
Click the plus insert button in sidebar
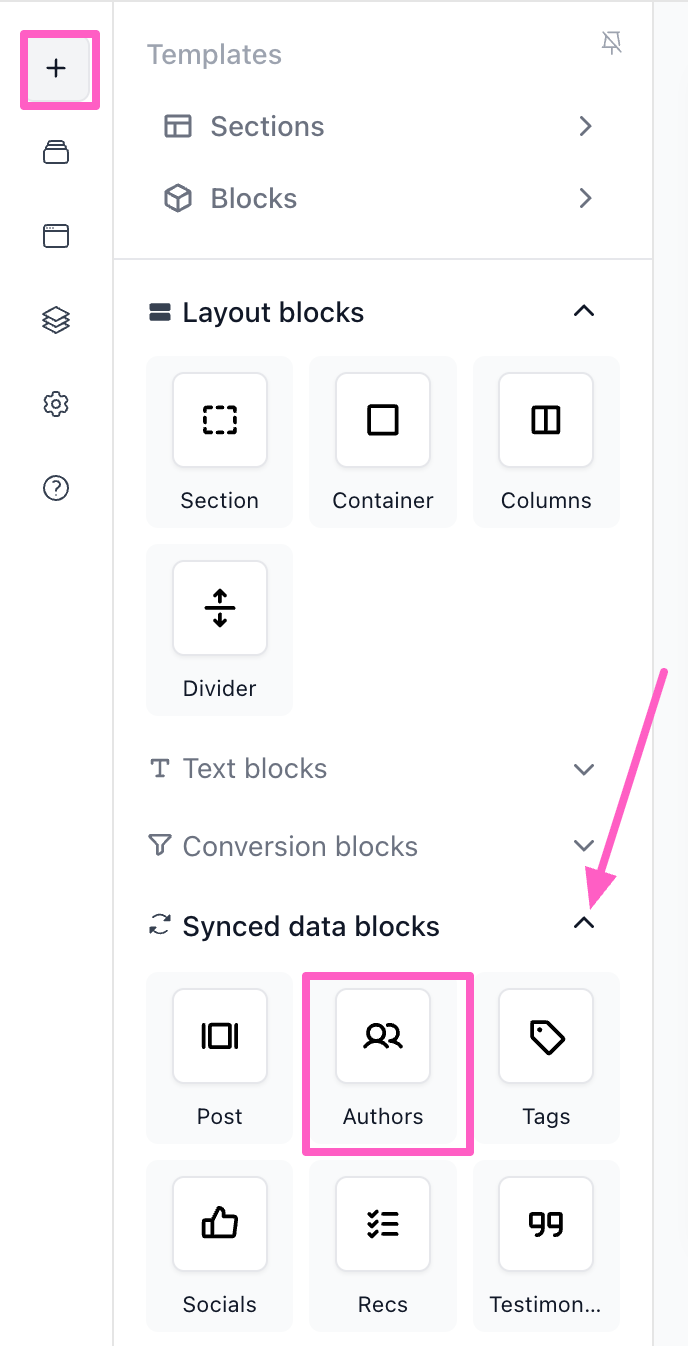click(57, 69)
